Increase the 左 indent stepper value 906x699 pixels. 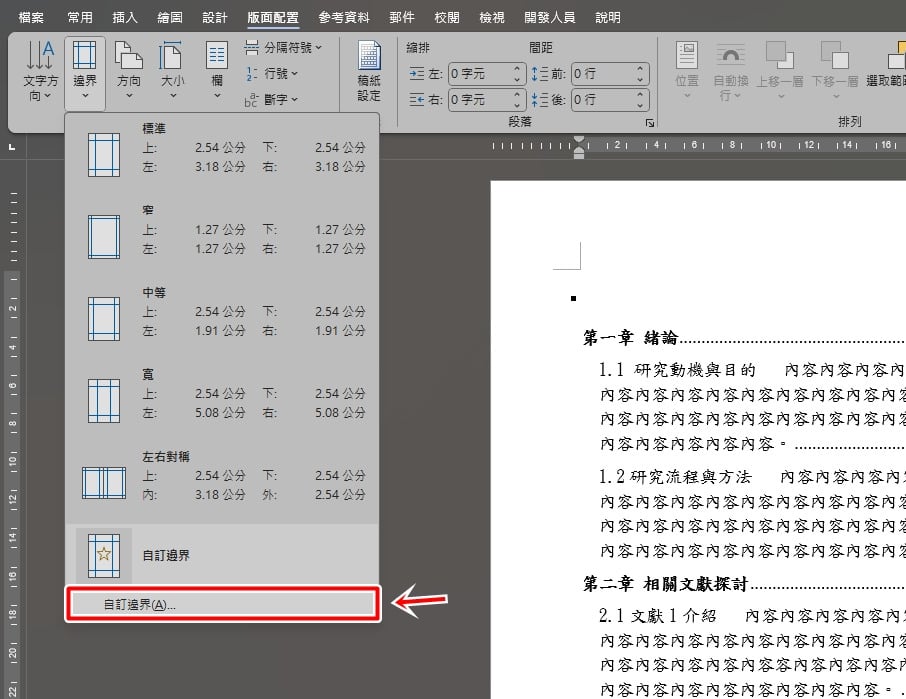(x=517, y=69)
